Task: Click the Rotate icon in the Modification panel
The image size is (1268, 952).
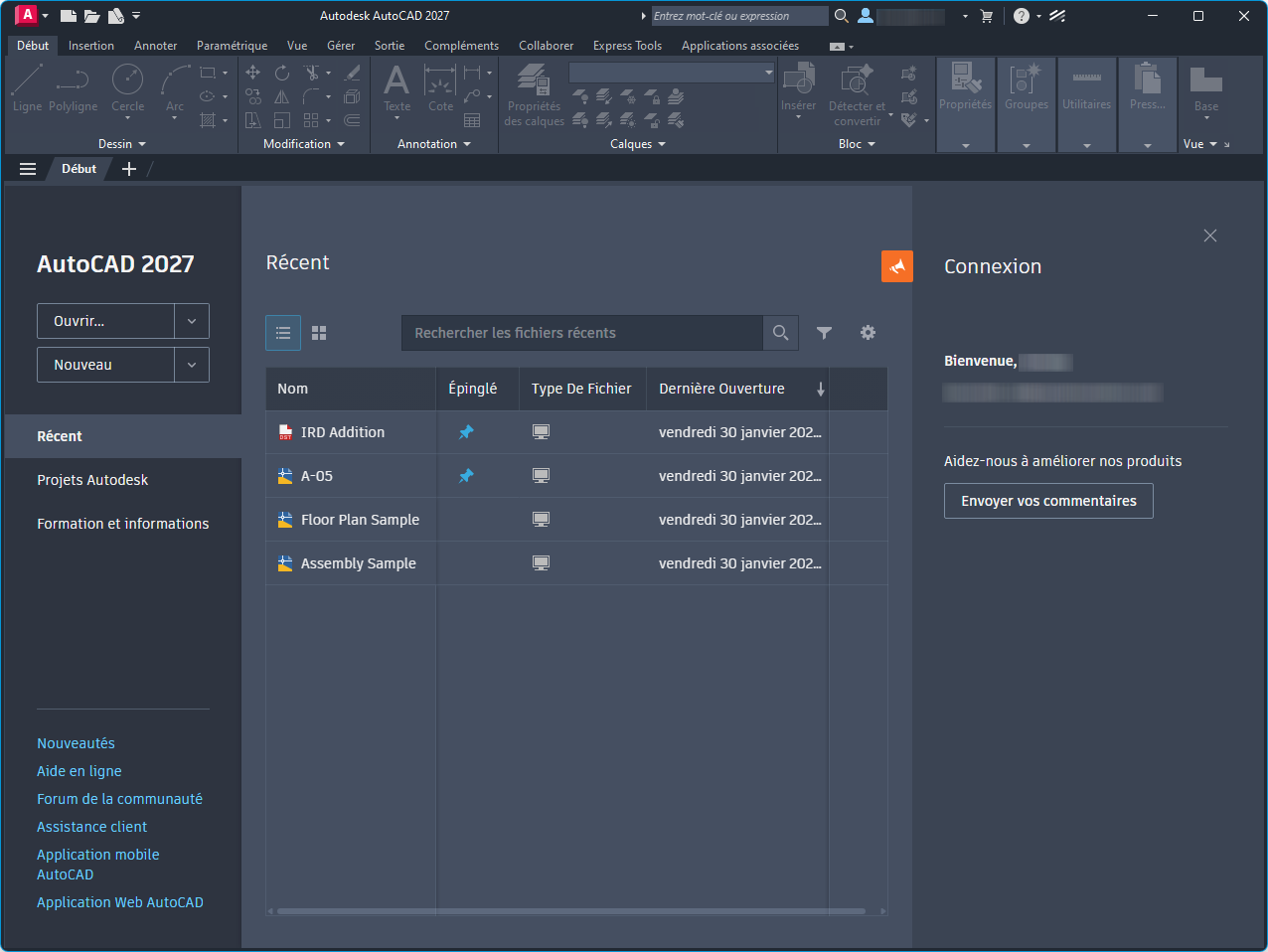Action: point(282,73)
